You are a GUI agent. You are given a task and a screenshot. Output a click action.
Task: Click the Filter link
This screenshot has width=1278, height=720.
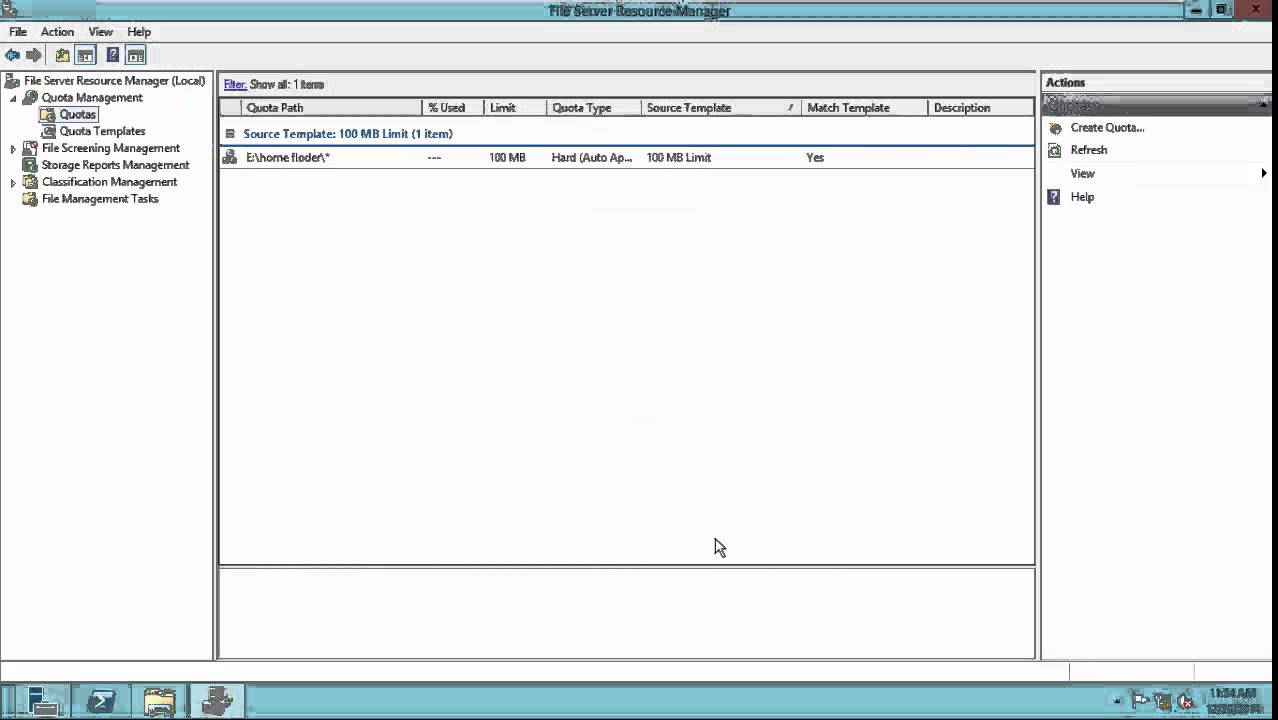[x=234, y=85]
